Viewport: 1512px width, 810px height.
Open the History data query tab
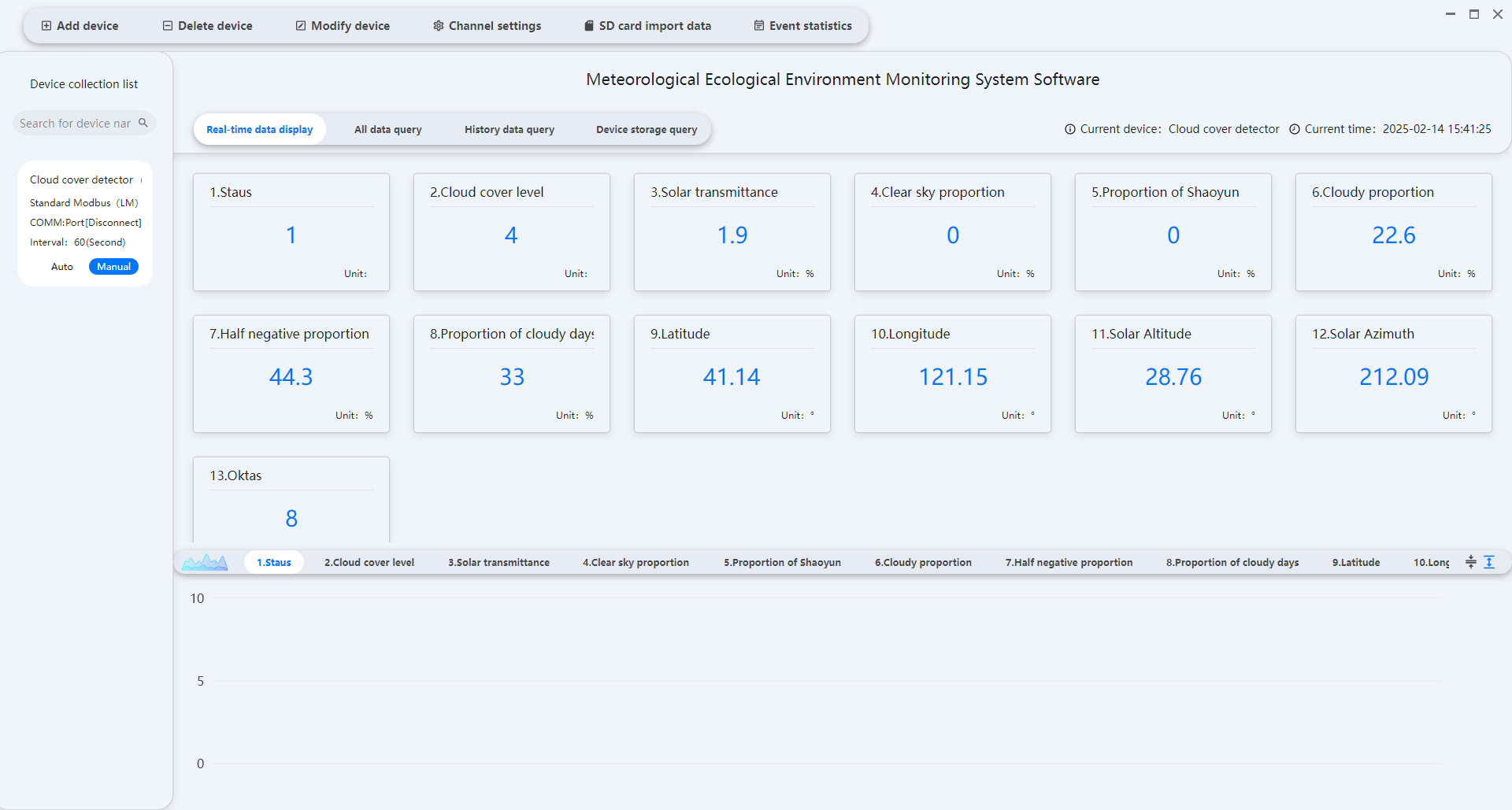(509, 130)
